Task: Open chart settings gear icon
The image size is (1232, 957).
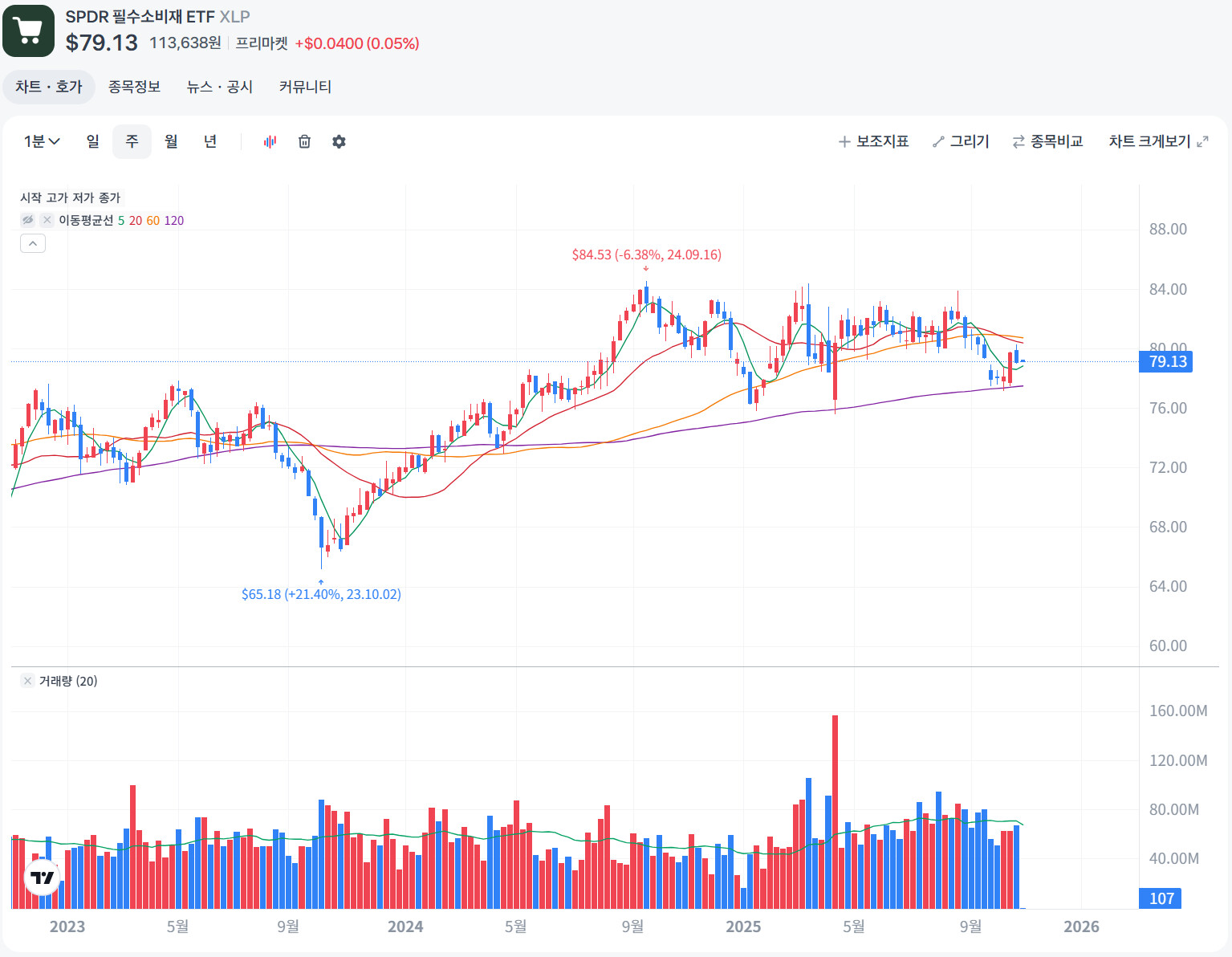Action: point(339,142)
